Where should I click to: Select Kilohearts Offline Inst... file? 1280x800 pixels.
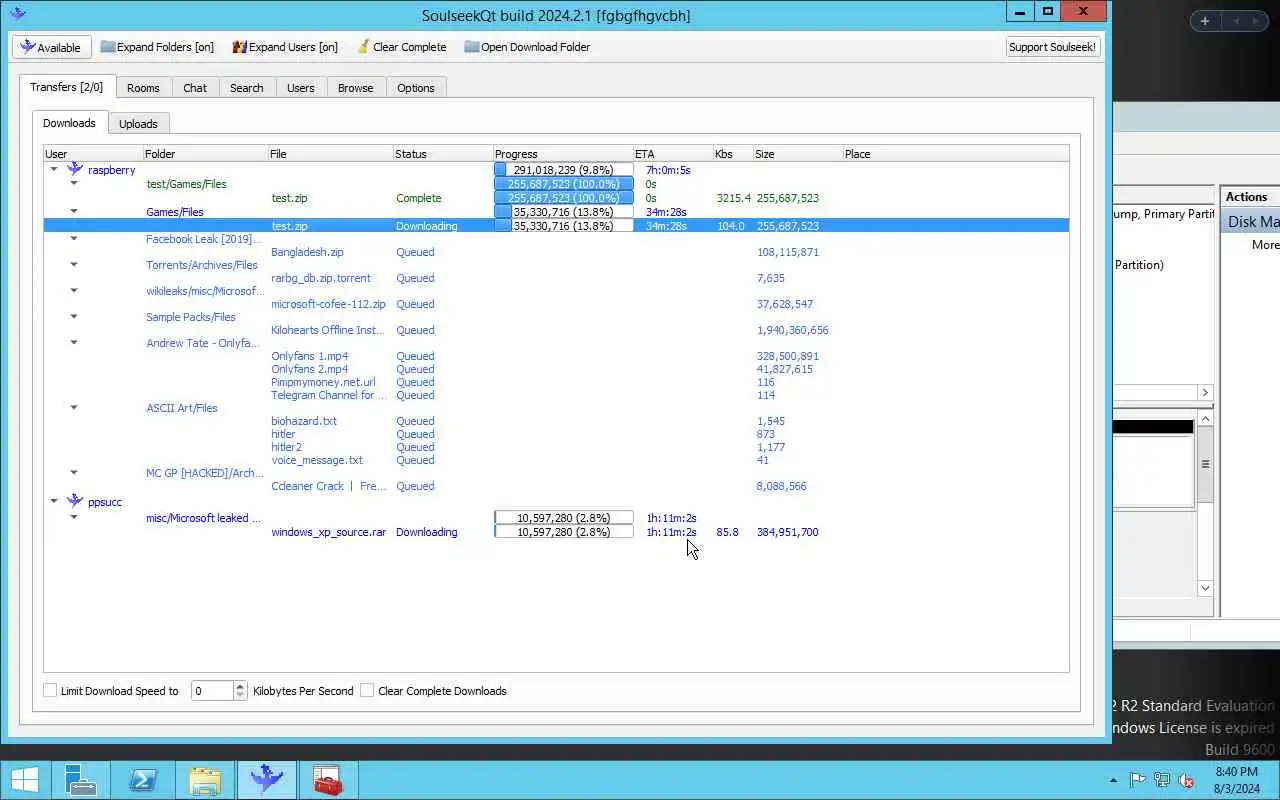tap(327, 330)
